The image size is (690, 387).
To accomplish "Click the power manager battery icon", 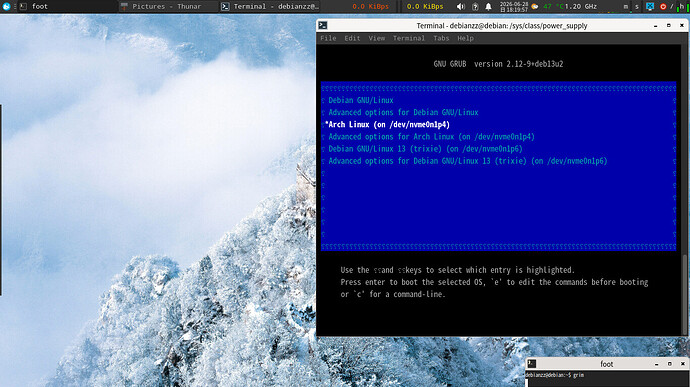I will click(x=475, y=6).
